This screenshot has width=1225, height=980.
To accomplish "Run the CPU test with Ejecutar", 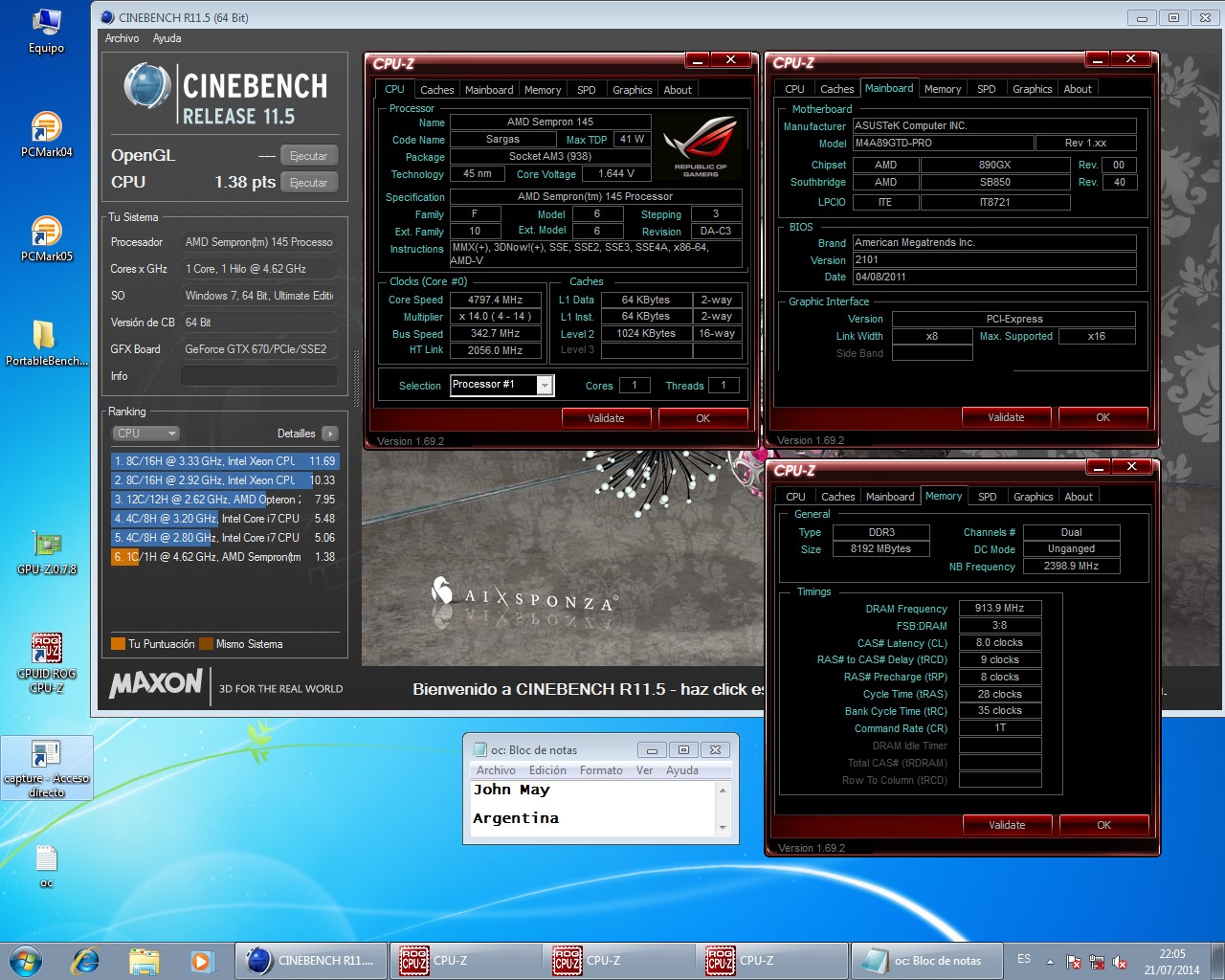I will (309, 183).
